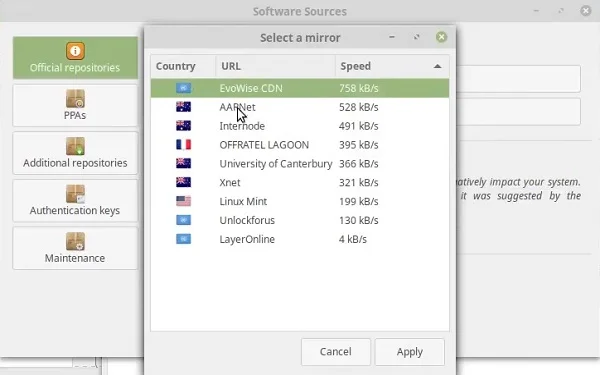Close the Software Sources window
The width and height of the screenshot is (600, 375).
coord(585,11)
